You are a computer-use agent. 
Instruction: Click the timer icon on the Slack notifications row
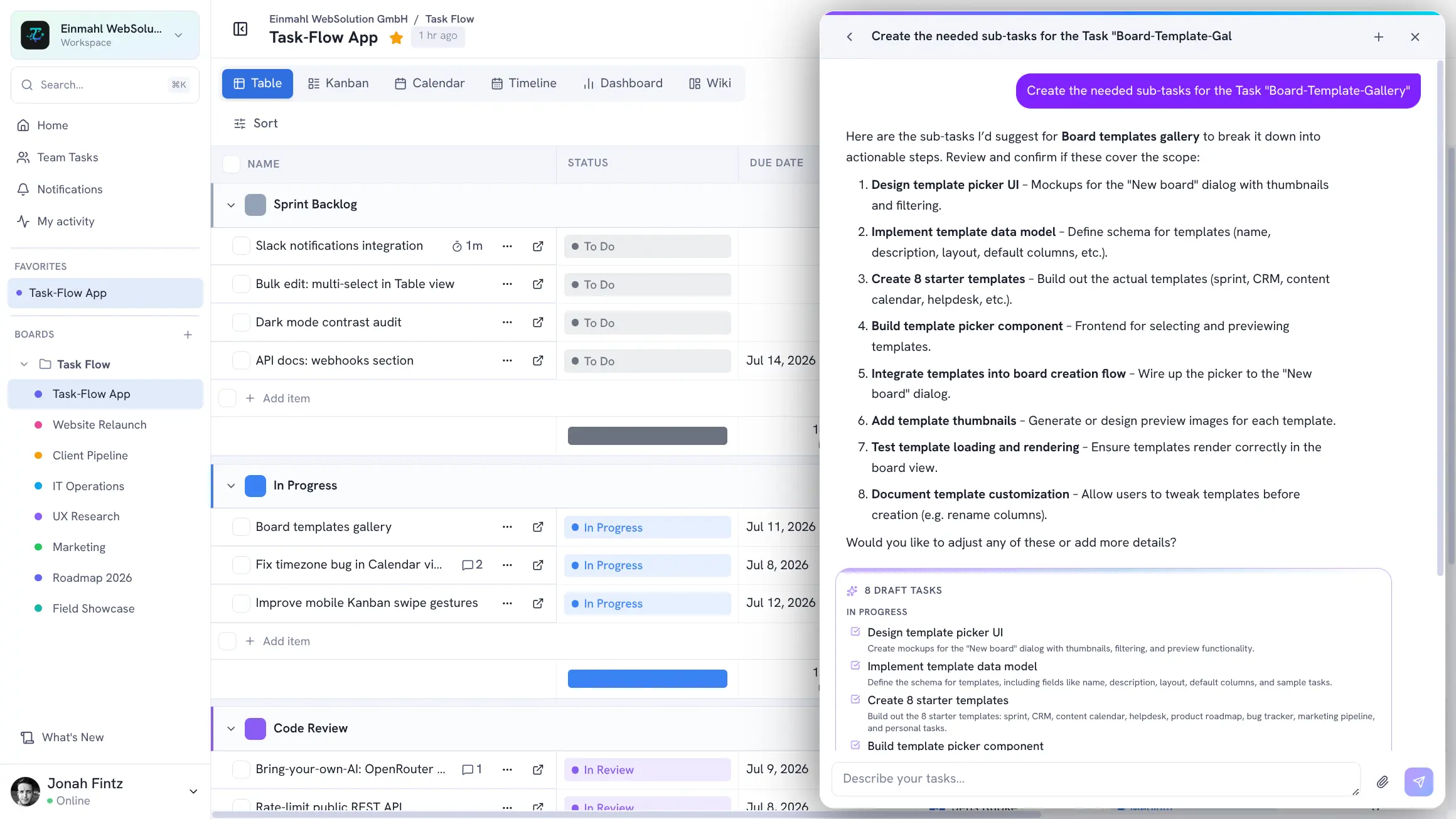point(457,247)
